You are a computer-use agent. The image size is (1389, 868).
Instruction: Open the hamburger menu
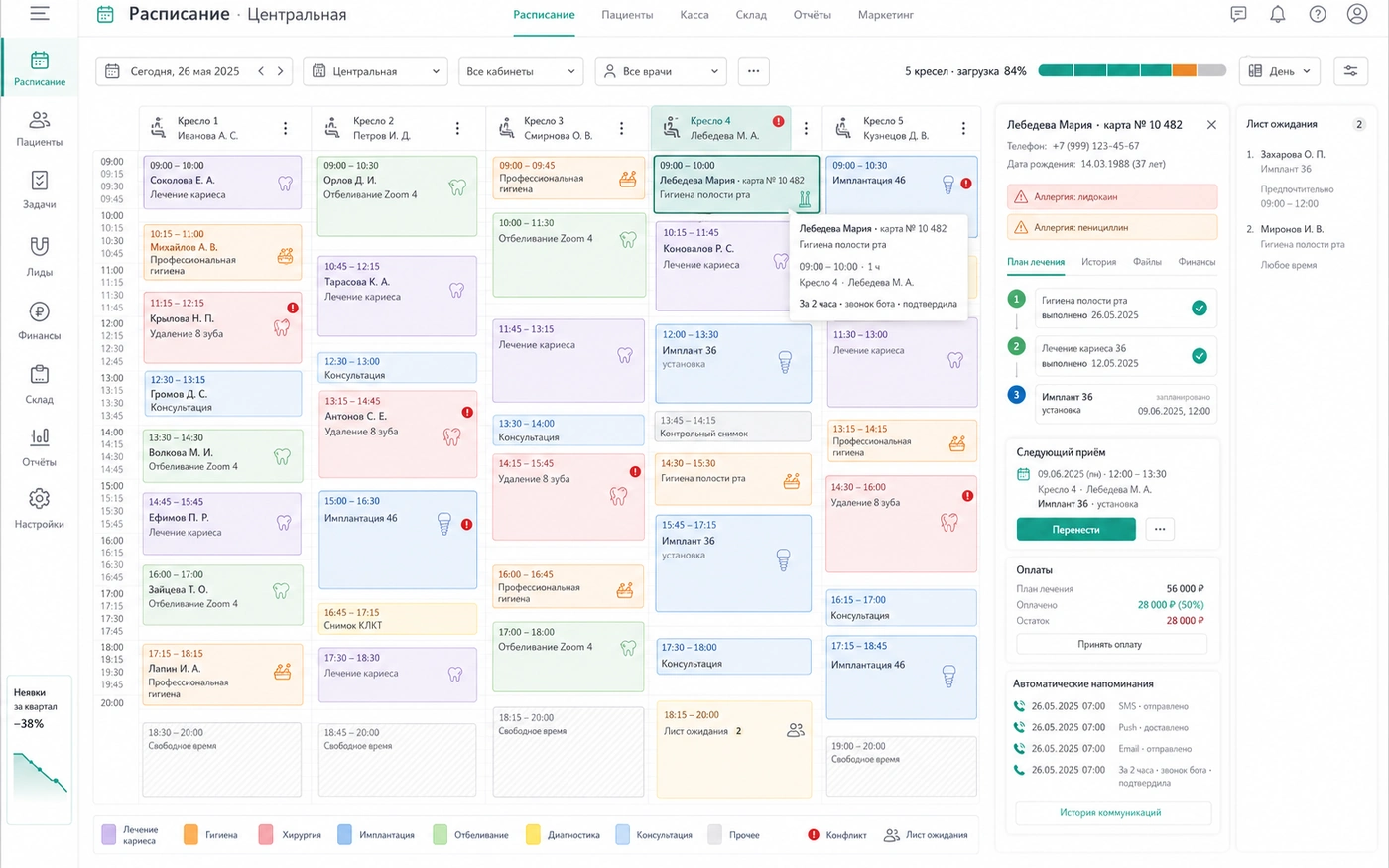pyautogui.click(x=40, y=14)
